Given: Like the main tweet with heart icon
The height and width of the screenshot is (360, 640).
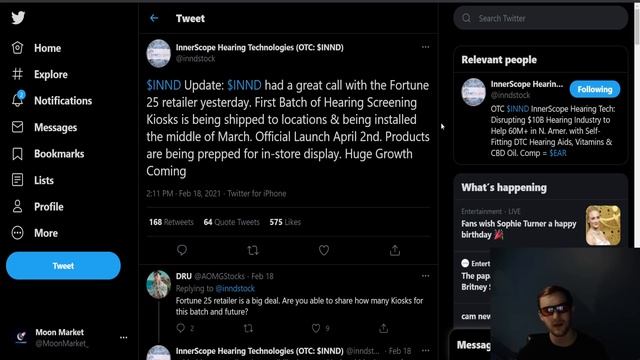Looking at the screenshot, I should tap(324, 250).
